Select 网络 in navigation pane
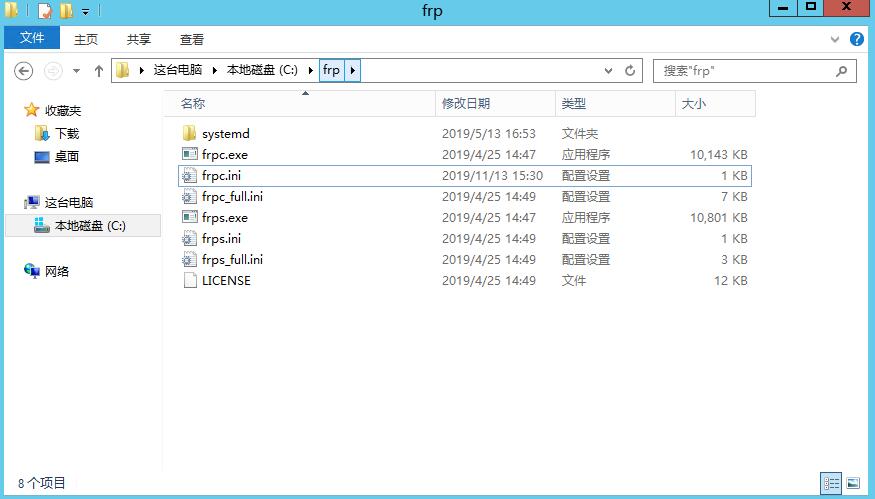 tap(57, 271)
